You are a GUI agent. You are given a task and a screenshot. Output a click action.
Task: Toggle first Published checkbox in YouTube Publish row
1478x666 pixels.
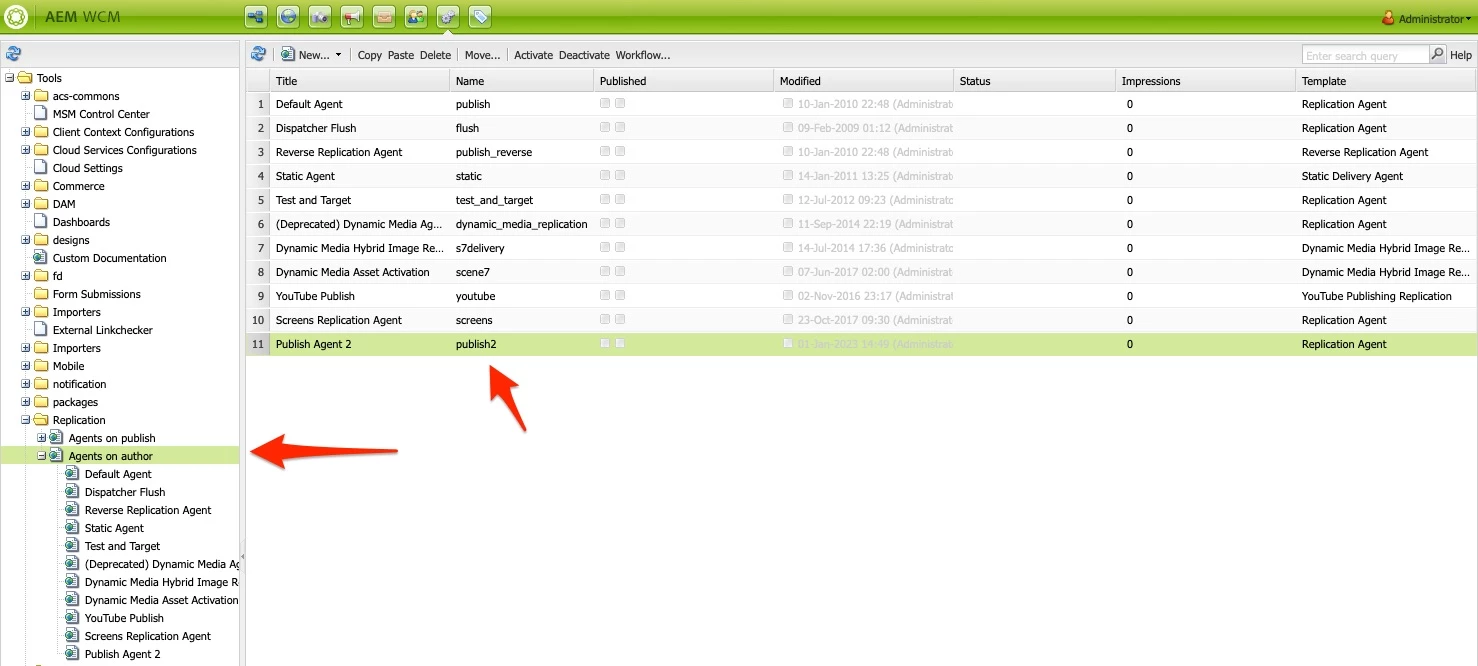pos(605,295)
